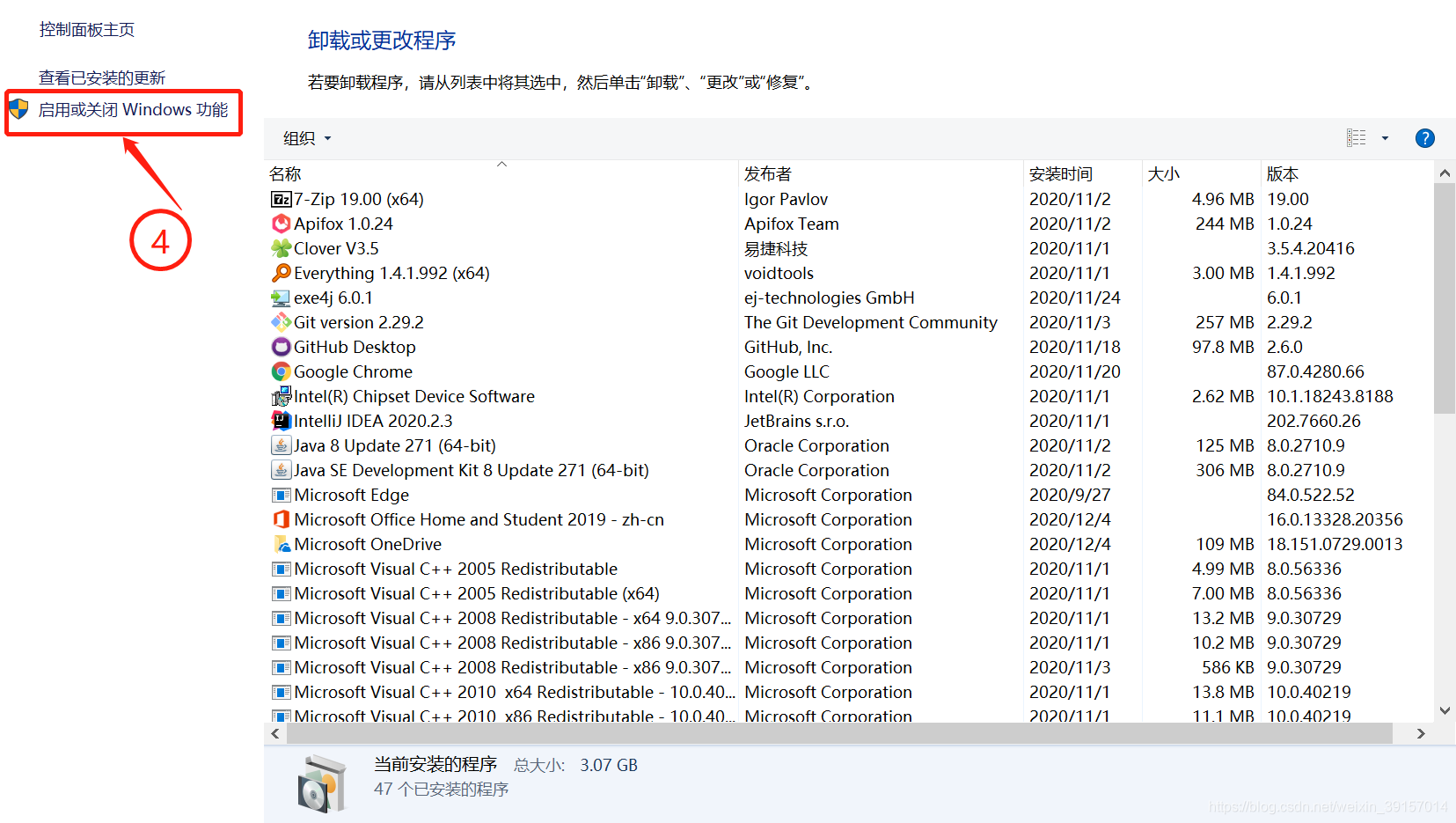The width and height of the screenshot is (1456, 823).
Task: Click version 87.0.4280.66 cell
Action: [1315, 371]
